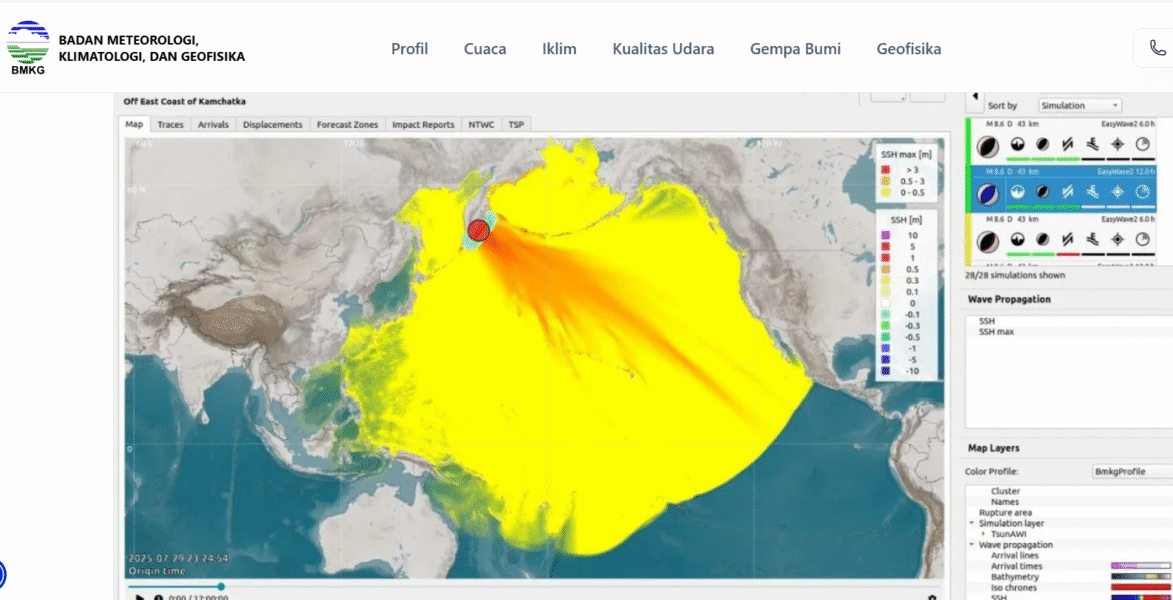
Task: Open the Displacements tab
Action: [273, 124]
